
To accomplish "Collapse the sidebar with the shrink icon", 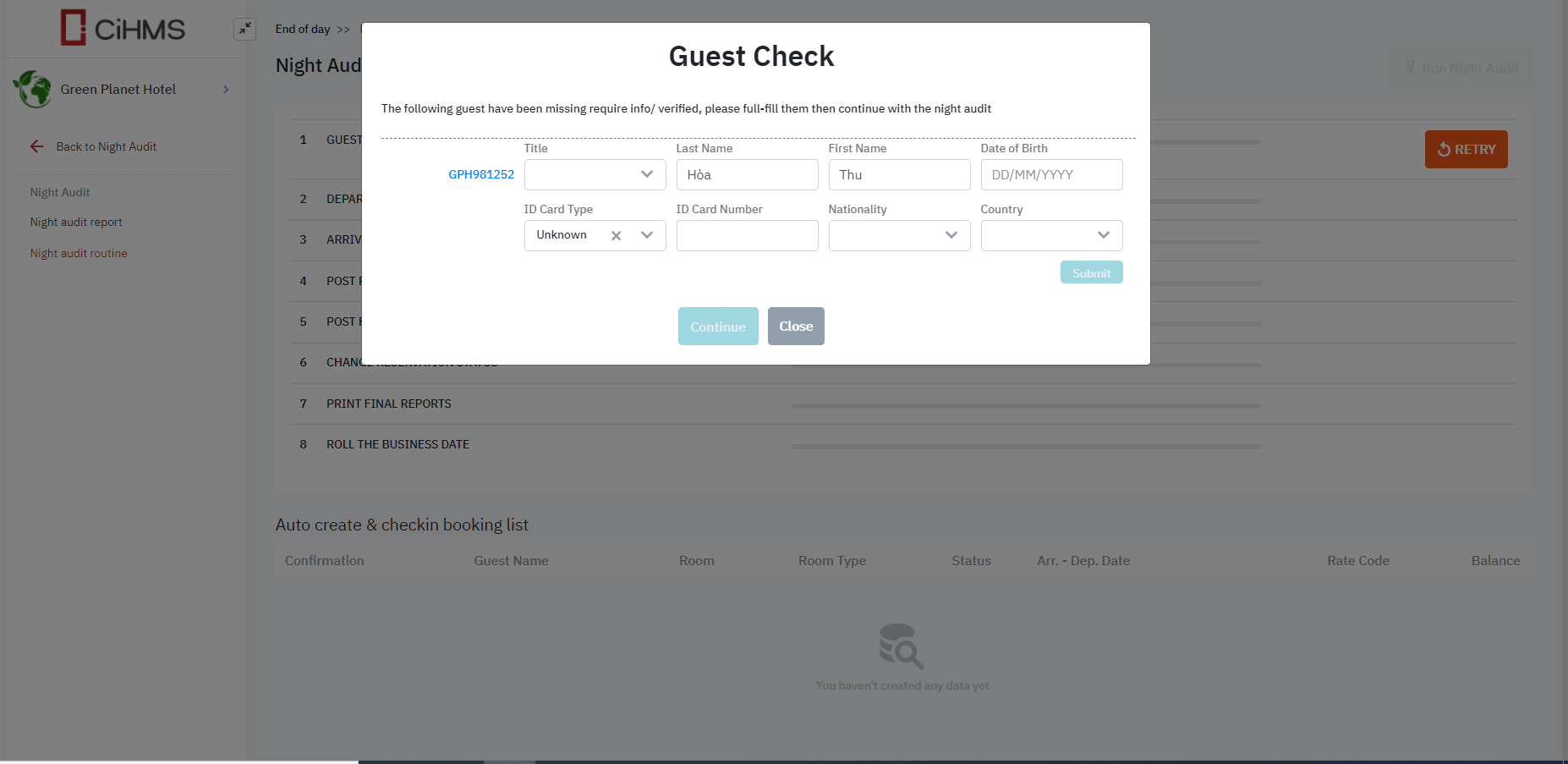I will pos(244,29).
